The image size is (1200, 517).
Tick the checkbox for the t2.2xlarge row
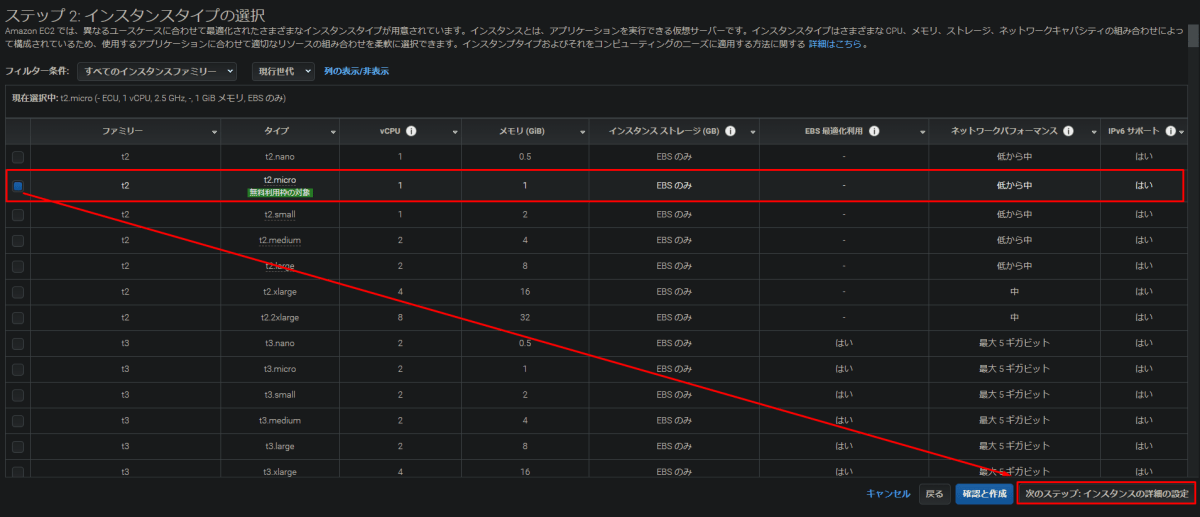(x=18, y=318)
